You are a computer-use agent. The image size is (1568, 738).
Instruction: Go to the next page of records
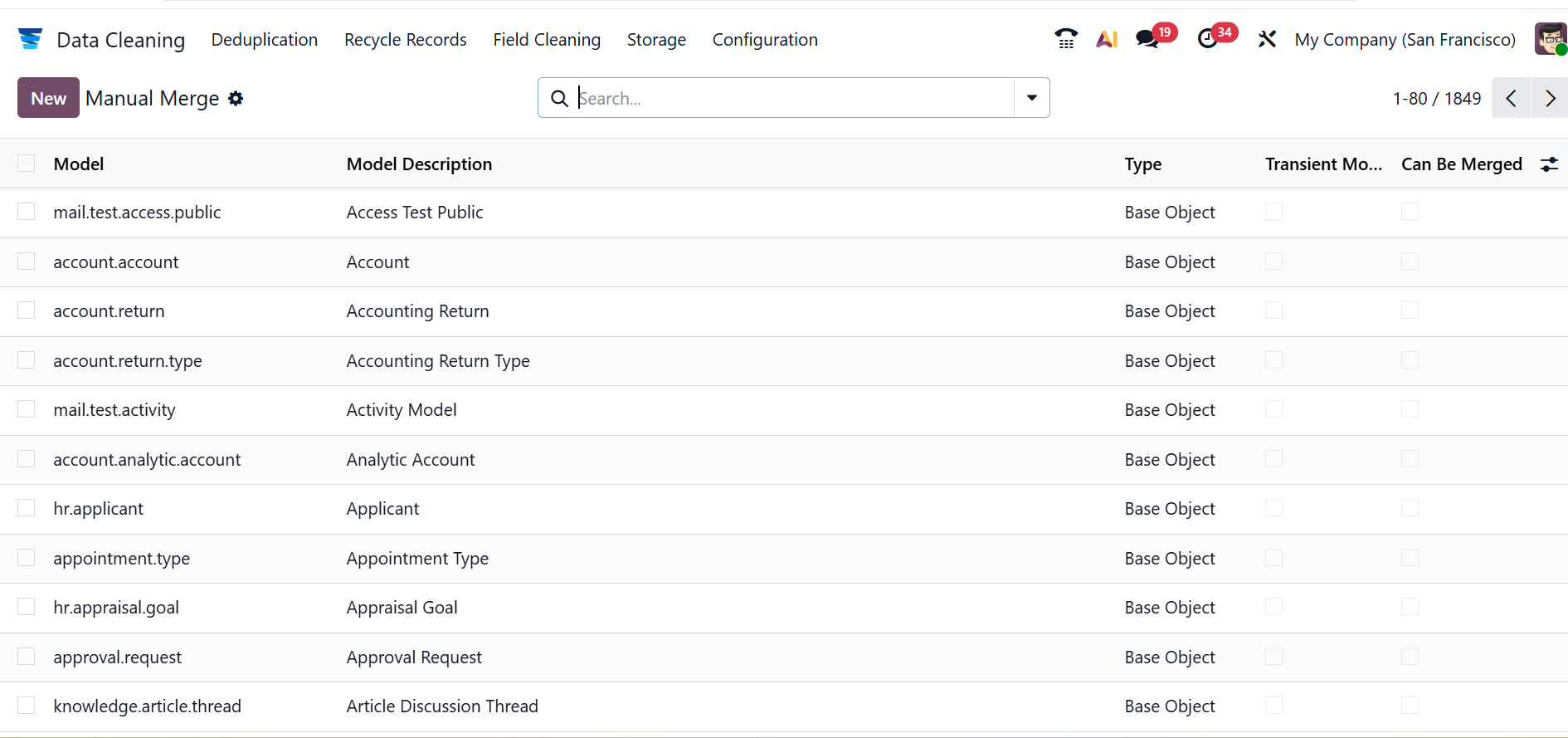click(x=1549, y=98)
